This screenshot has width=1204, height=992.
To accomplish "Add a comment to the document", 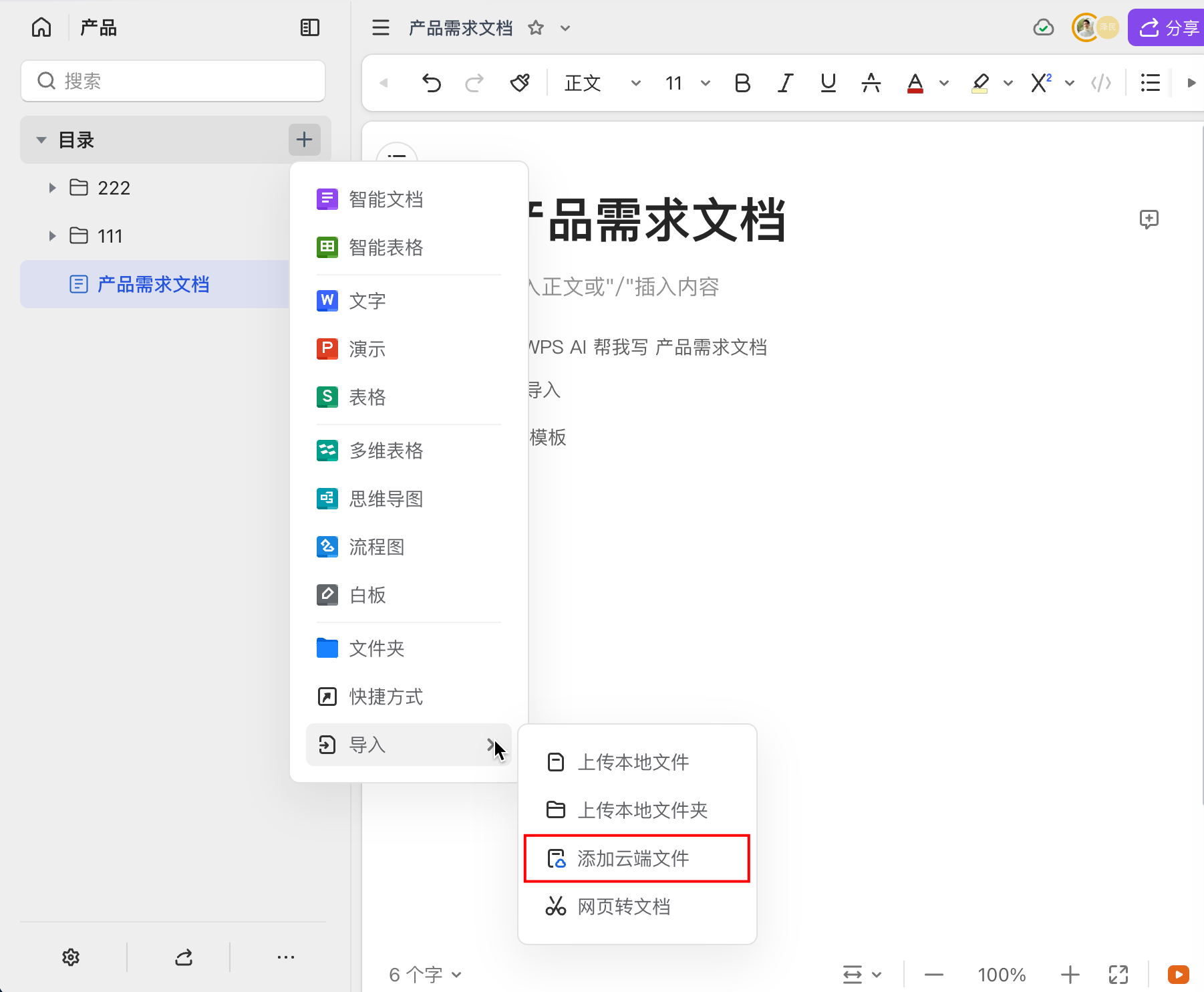I will (1149, 219).
